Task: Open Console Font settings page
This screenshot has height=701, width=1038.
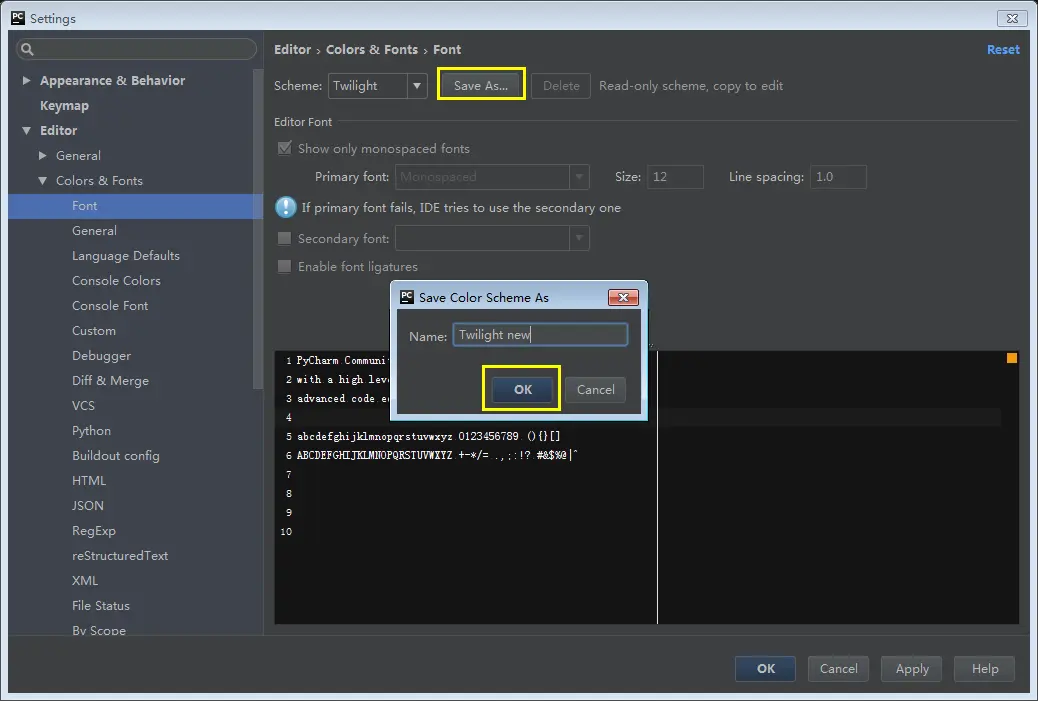Action: coord(110,306)
